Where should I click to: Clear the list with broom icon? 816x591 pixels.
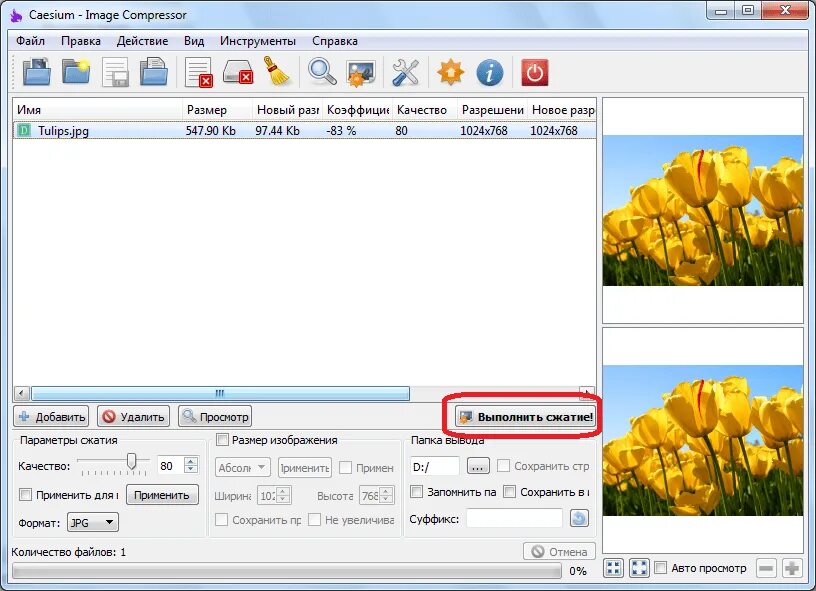click(277, 72)
